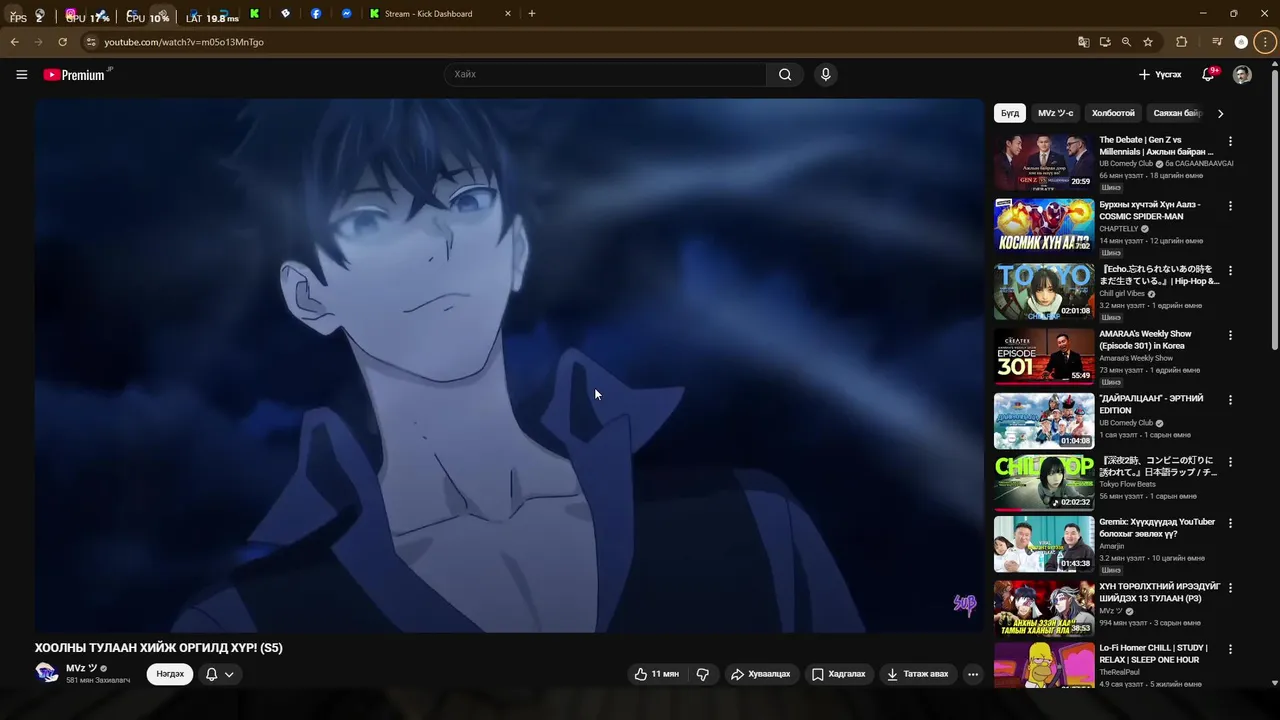Click the TheRealPaul channel name
The height and width of the screenshot is (720, 1280).
1119,672
